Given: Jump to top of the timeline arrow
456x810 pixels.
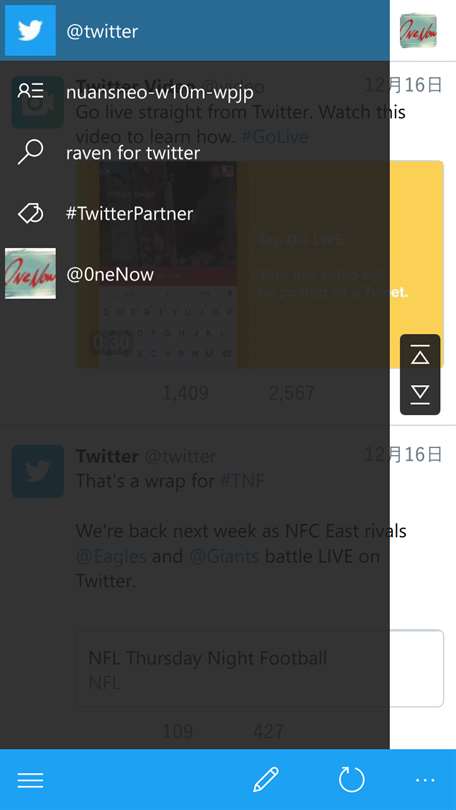Looking at the screenshot, I should pos(420,356).
